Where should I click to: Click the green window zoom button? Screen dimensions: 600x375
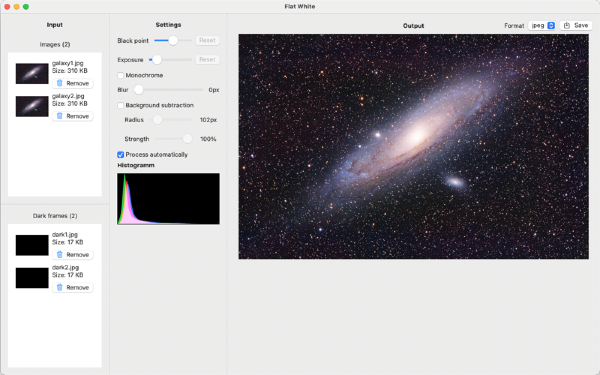(x=26, y=7)
